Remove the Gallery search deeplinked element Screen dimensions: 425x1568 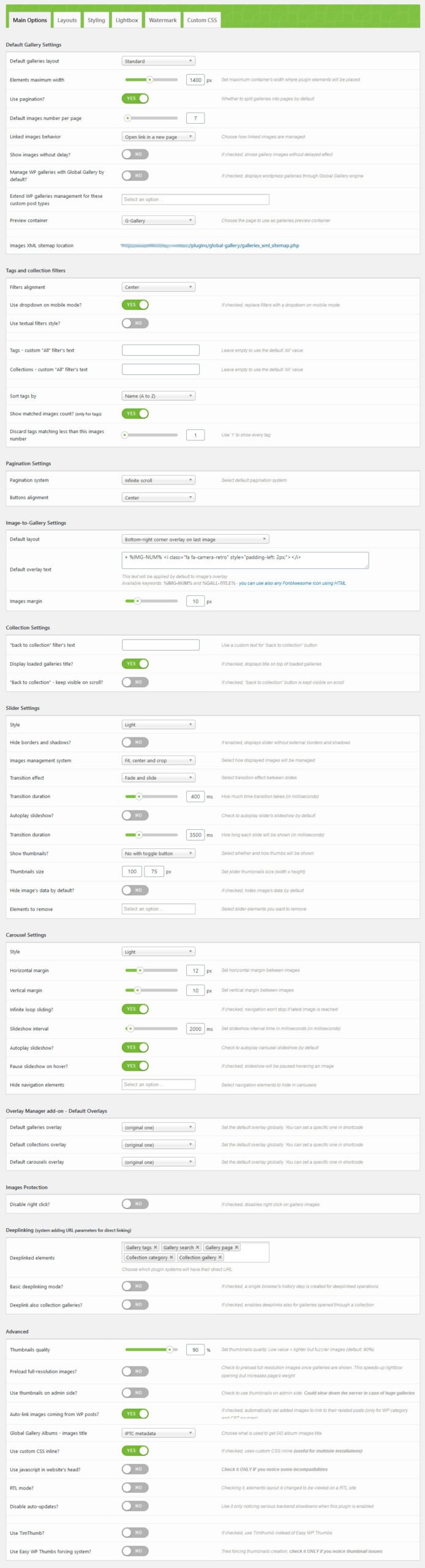tap(197, 1247)
